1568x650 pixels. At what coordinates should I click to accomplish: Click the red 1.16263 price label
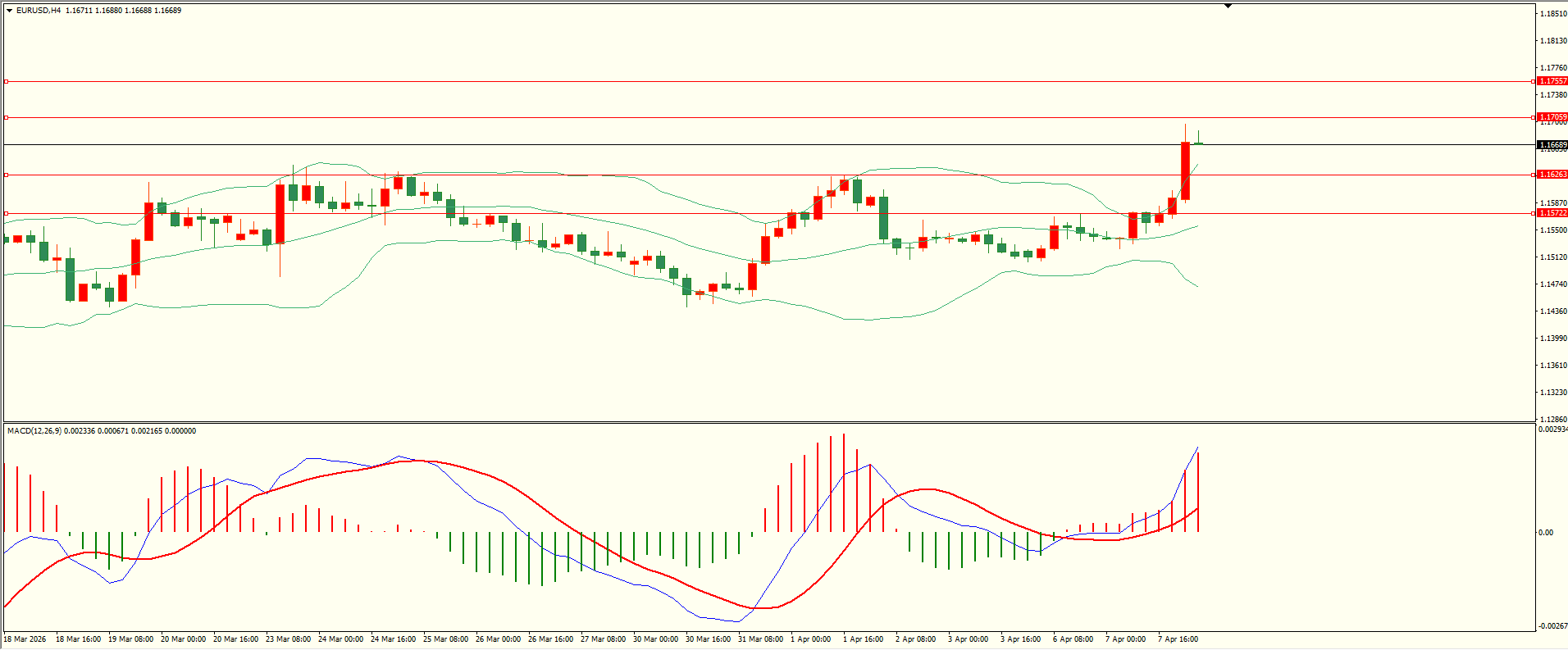(x=1552, y=175)
